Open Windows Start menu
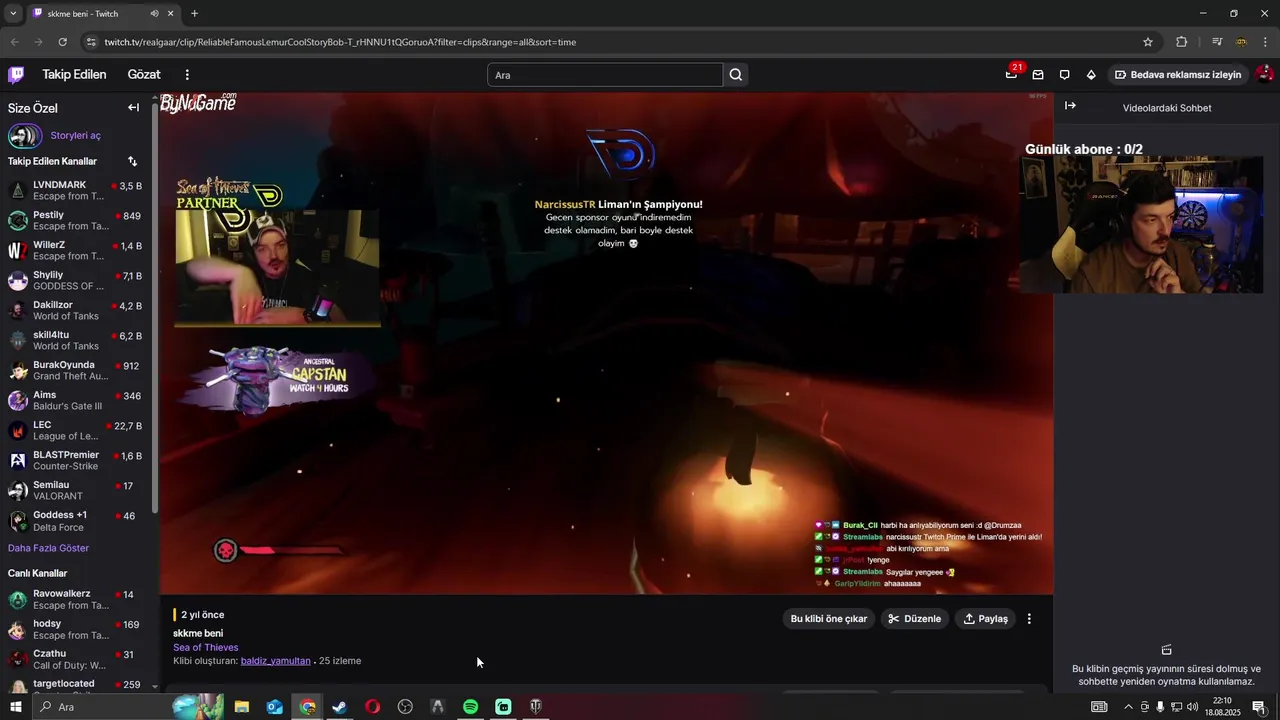 [15, 707]
